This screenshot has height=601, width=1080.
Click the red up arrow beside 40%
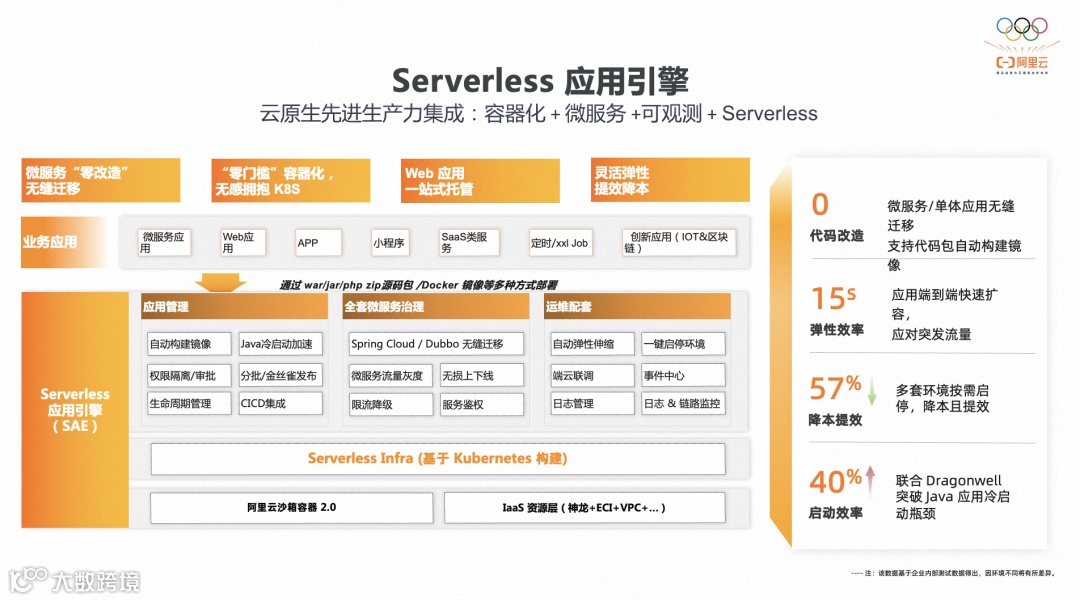pos(871,480)
